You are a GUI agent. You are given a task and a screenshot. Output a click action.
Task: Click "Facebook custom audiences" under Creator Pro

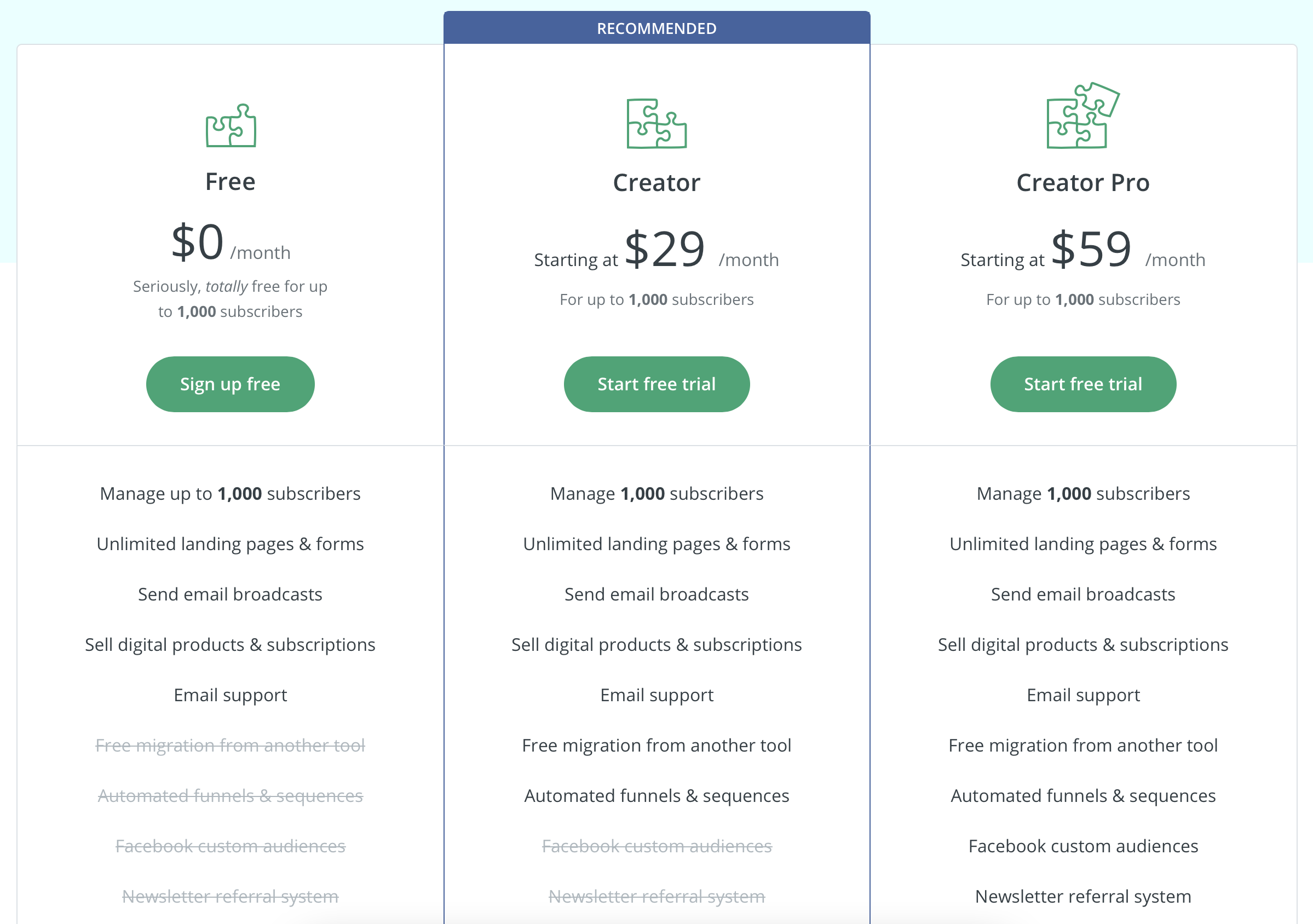1082,846
